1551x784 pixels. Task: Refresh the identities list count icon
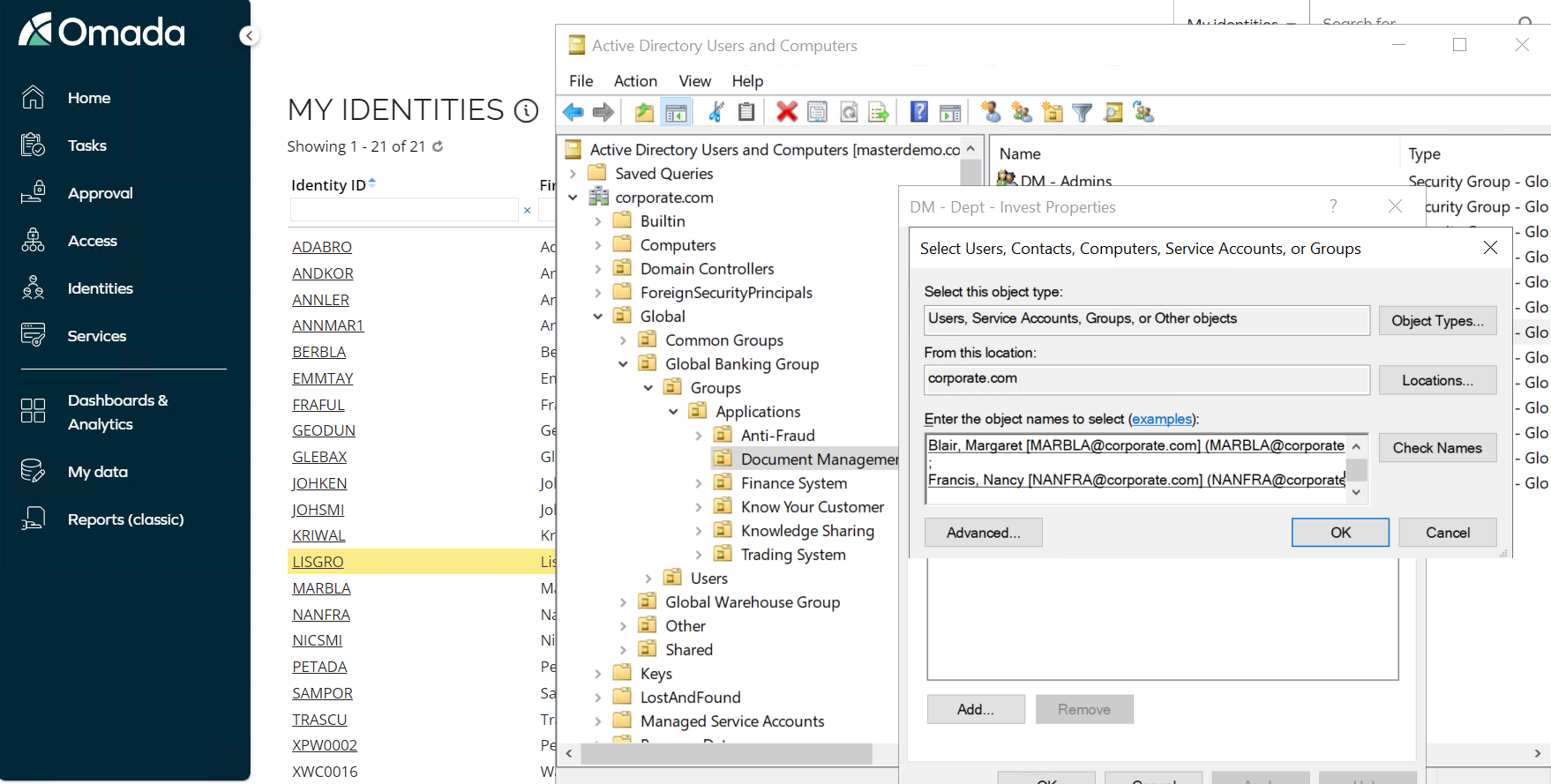(438, 146)
